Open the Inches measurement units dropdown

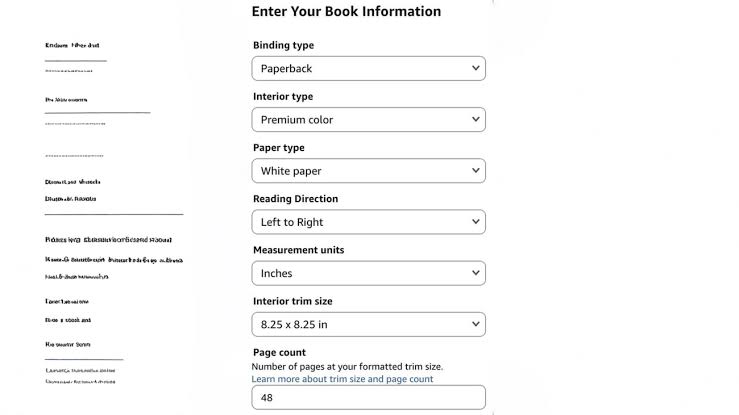(x=369, y=273)
